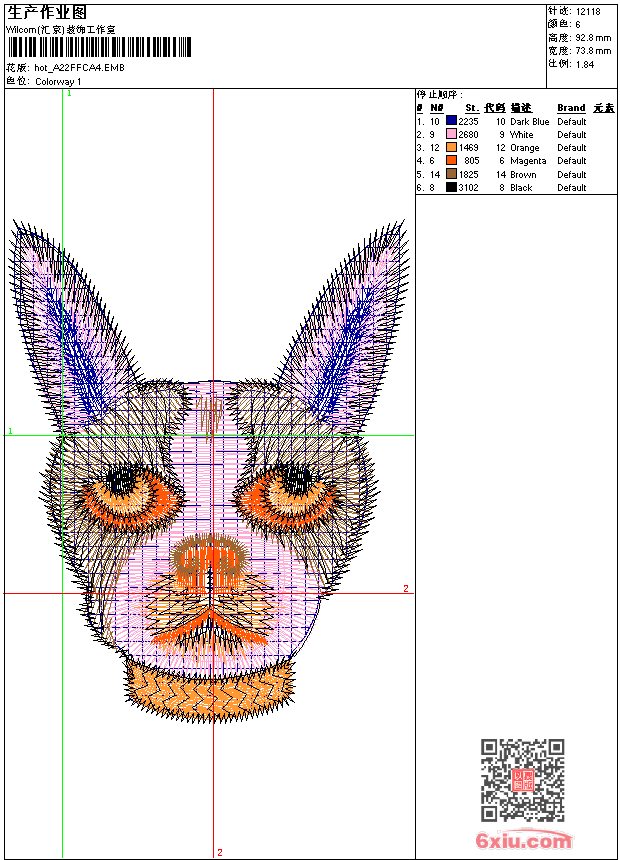This screenshot has width=620, height=860.
Task: Select the Brown thread color swatch
Action: click(451, 174)
